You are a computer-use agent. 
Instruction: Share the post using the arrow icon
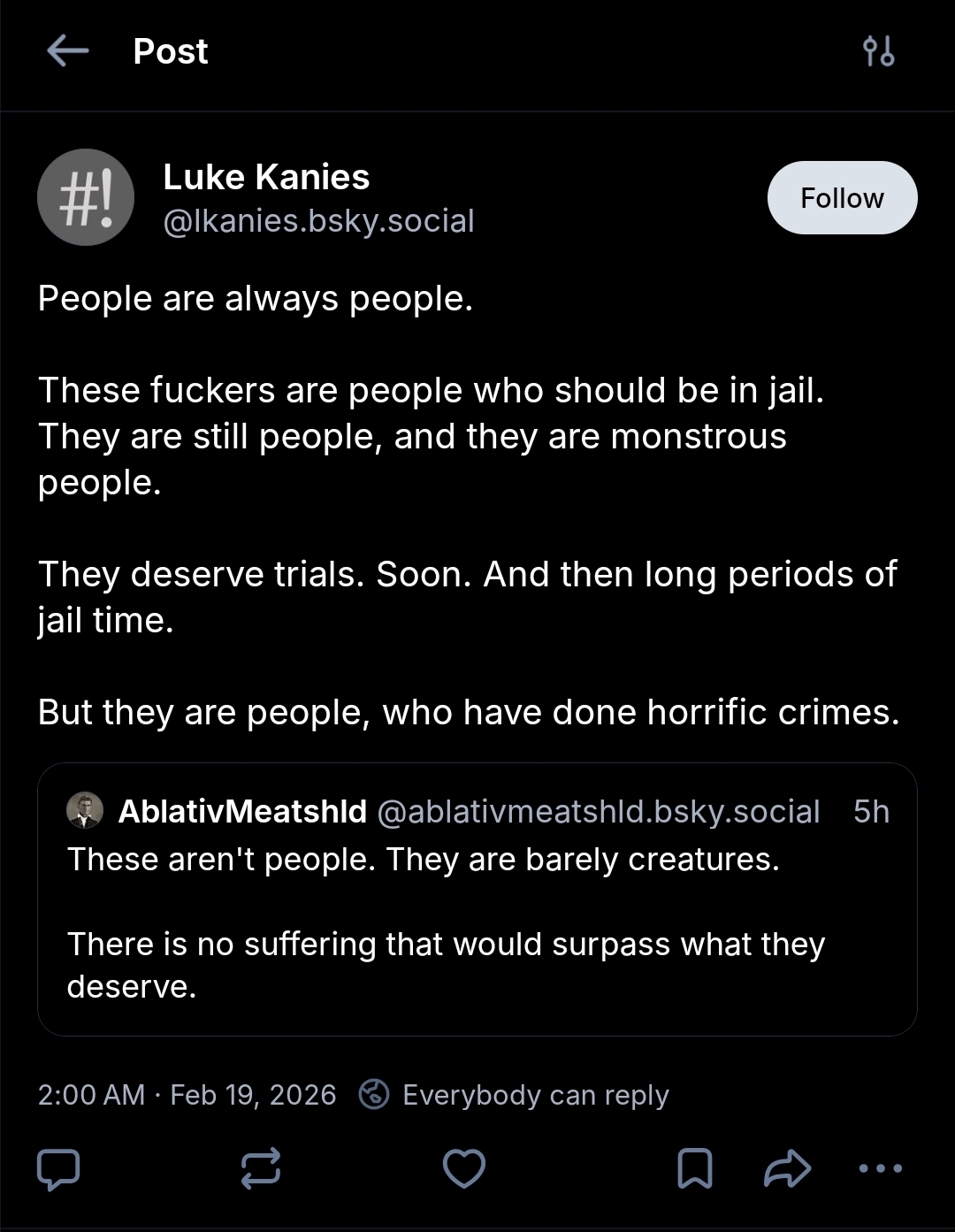(786, 1168)
